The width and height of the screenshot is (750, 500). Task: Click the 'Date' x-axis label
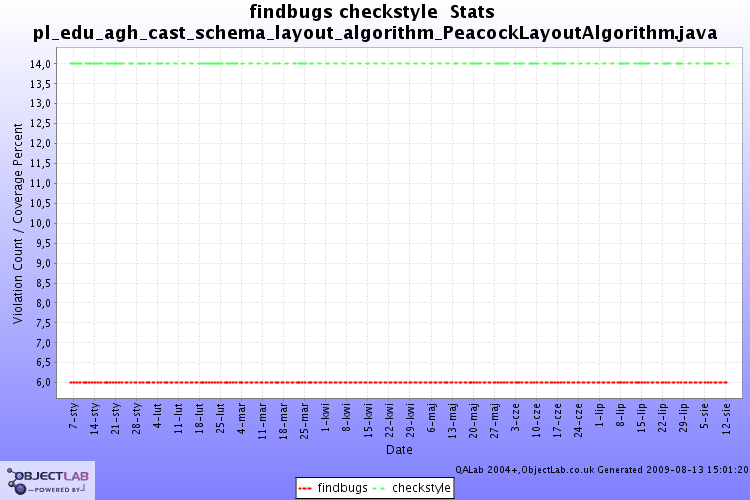point(399,450)
